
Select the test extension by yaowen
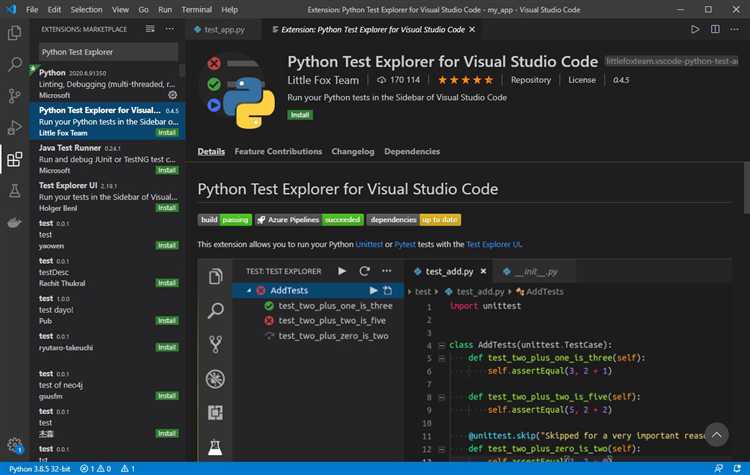[x=107, y=234]
